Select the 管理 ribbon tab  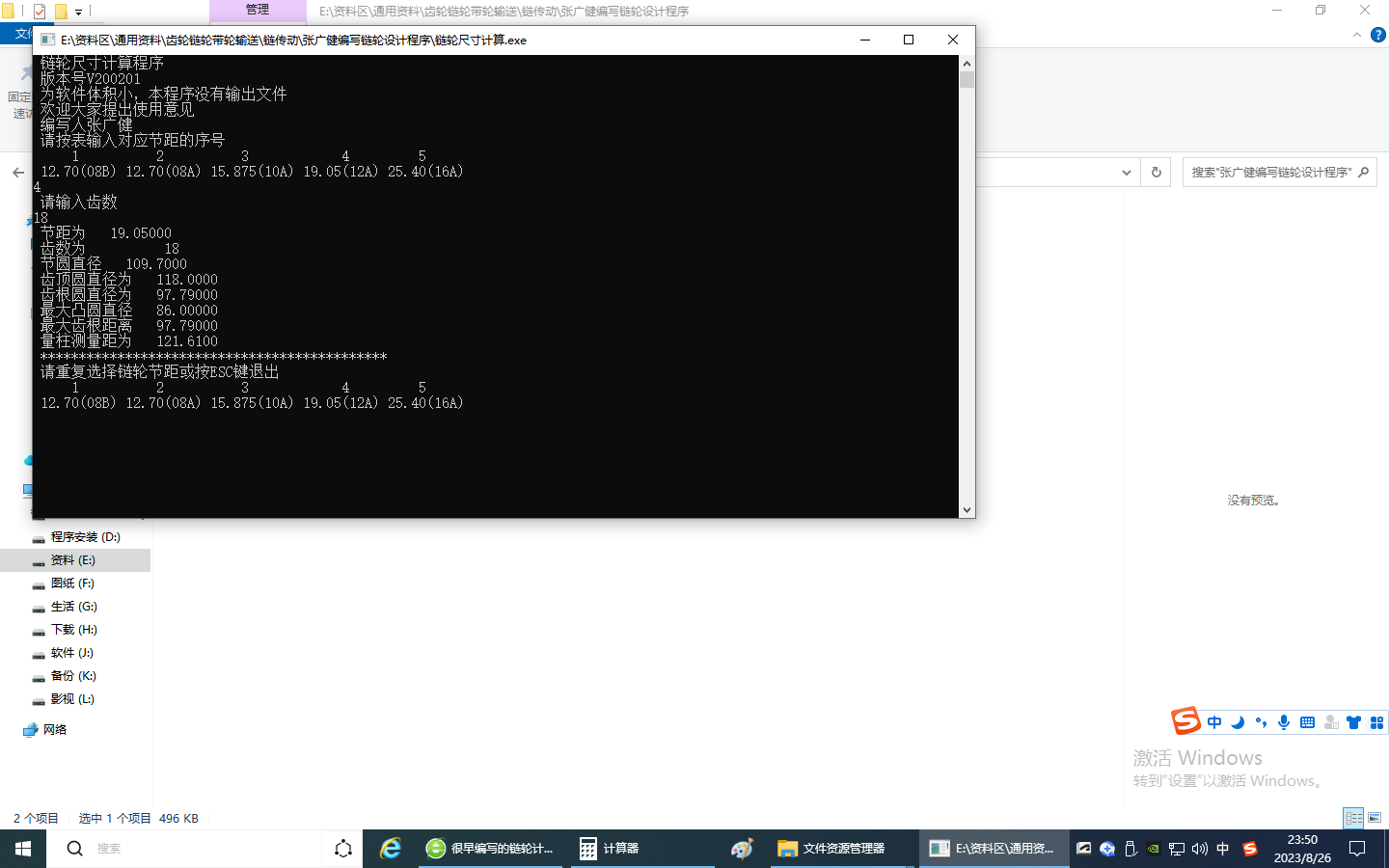click(258, 11)
